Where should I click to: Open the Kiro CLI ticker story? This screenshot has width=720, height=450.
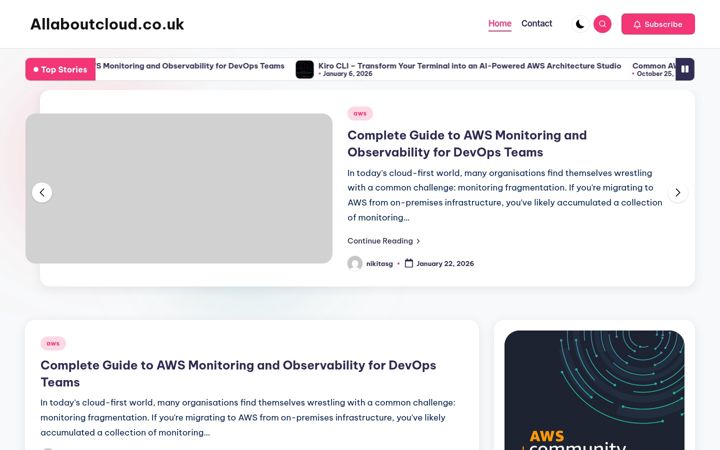pos(469,66)
